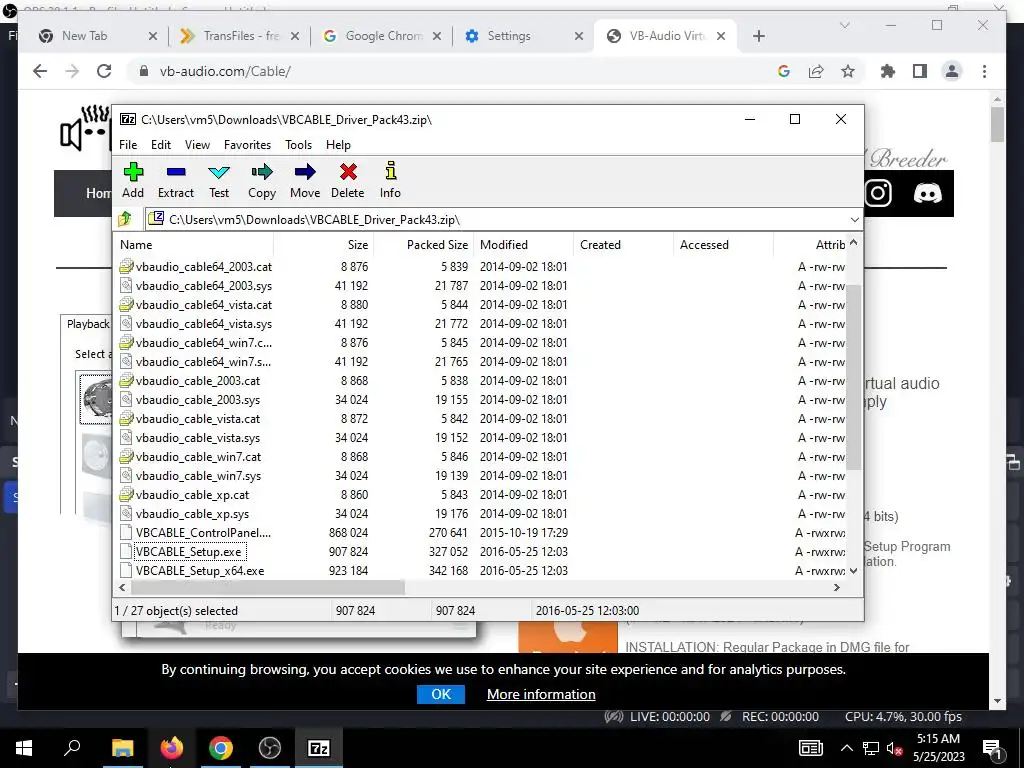
Task: Switch to the TransFiles tab
Action: 240,36
